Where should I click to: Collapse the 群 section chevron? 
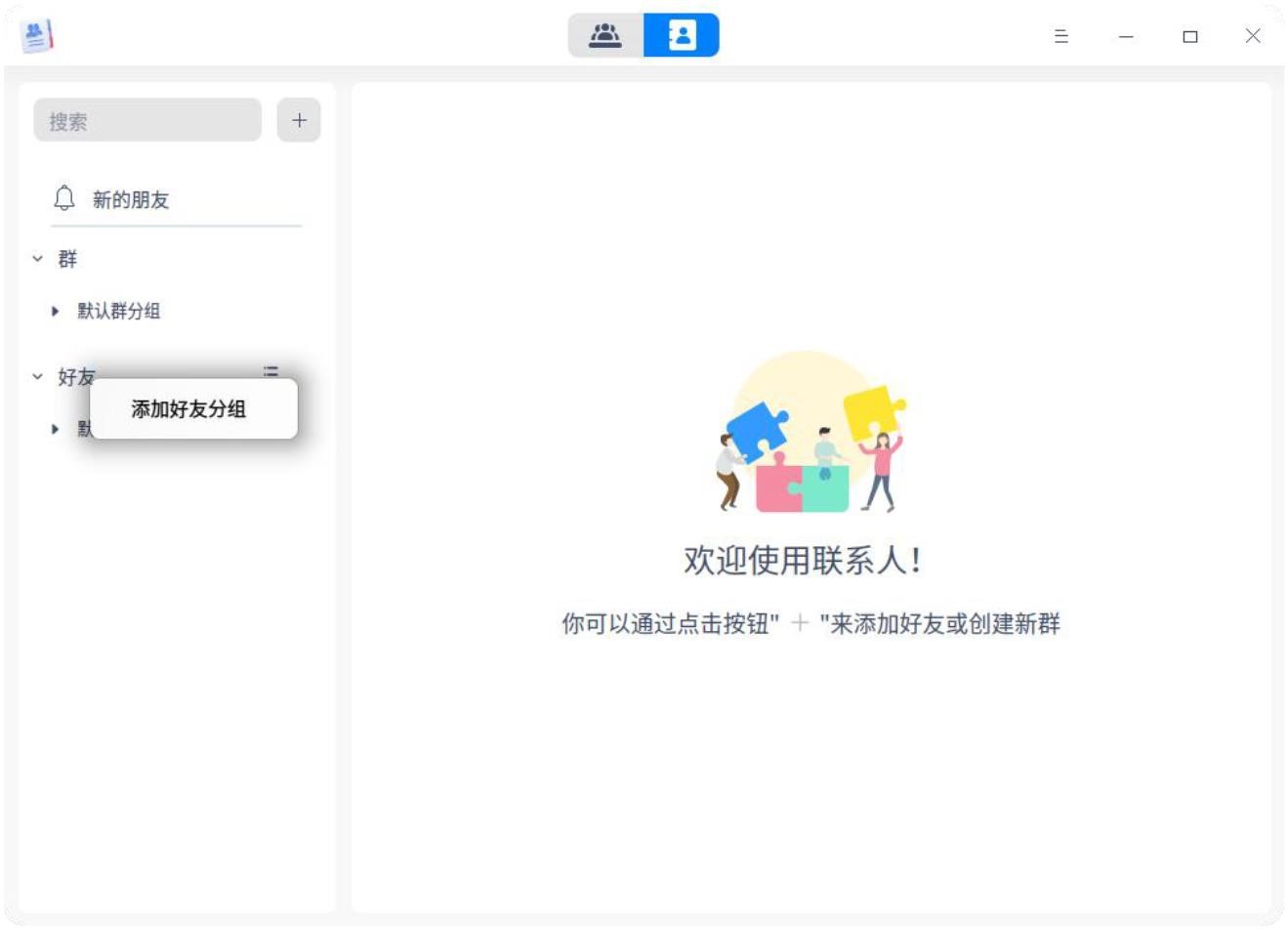click(x=38, y=259)
